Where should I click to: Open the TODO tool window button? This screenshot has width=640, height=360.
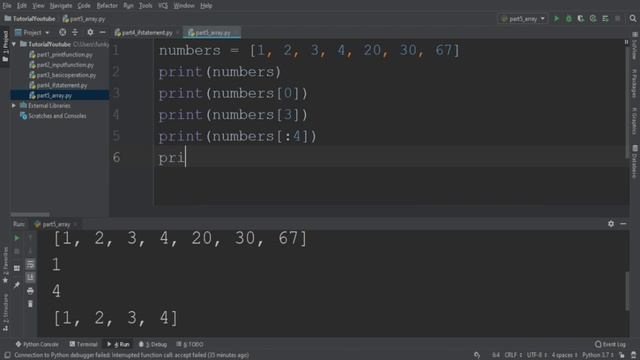[190, 344]
